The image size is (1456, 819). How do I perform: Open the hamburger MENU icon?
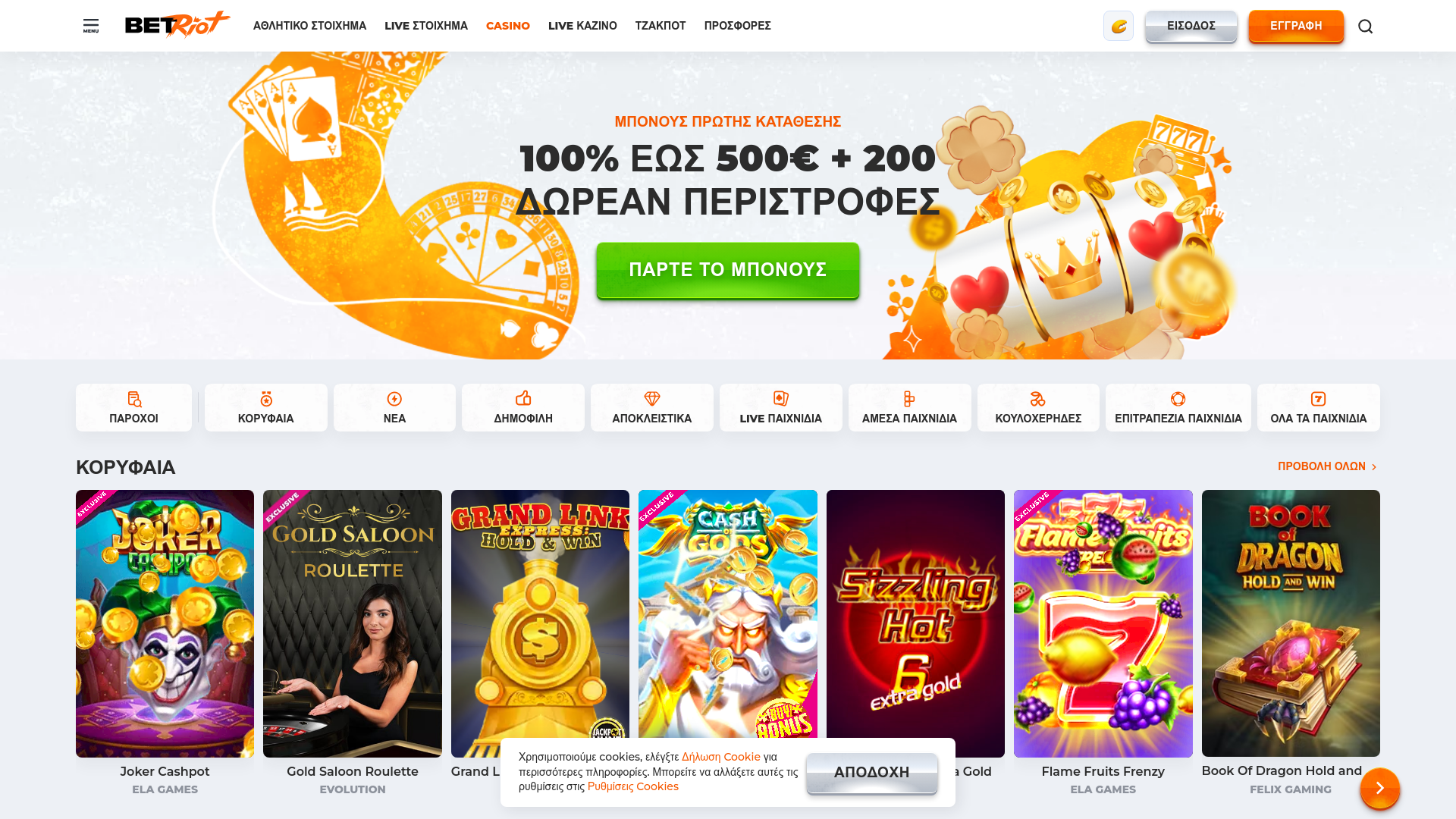tap(91, 26)
